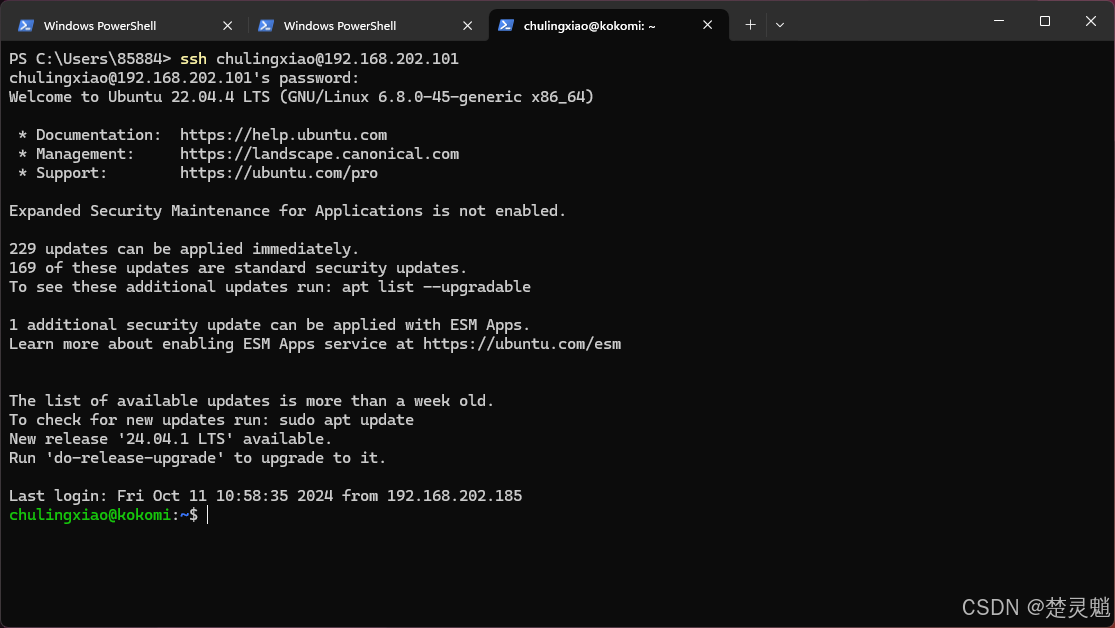The height and width of the screenshot is (628, 1115).
Task: Click the password prompt line
Action: [184, 78]
